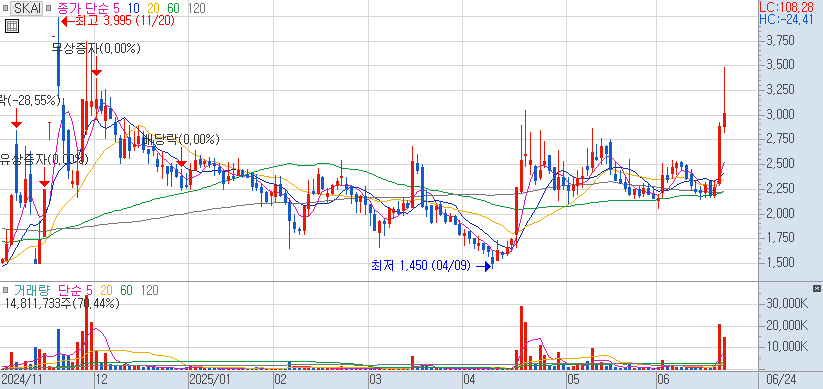Click the 2024/11 date axis label

pyautogui.click(x=21, y=379)
